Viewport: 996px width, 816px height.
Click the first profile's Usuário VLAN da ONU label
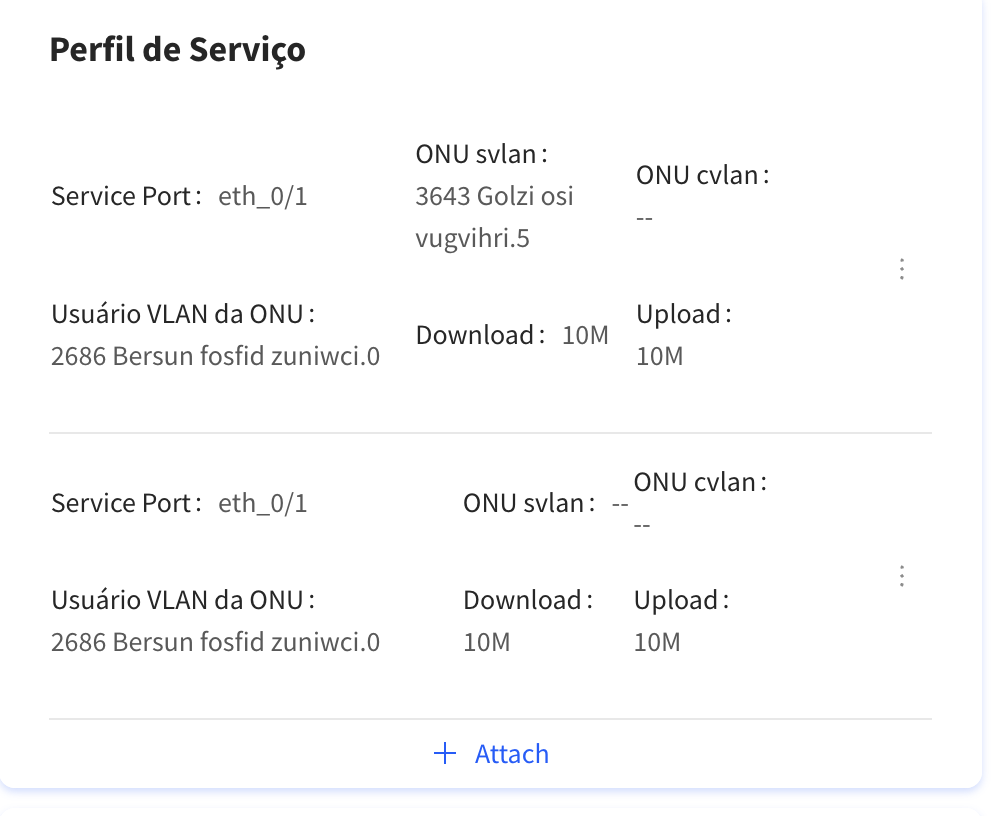coord(182,315)
